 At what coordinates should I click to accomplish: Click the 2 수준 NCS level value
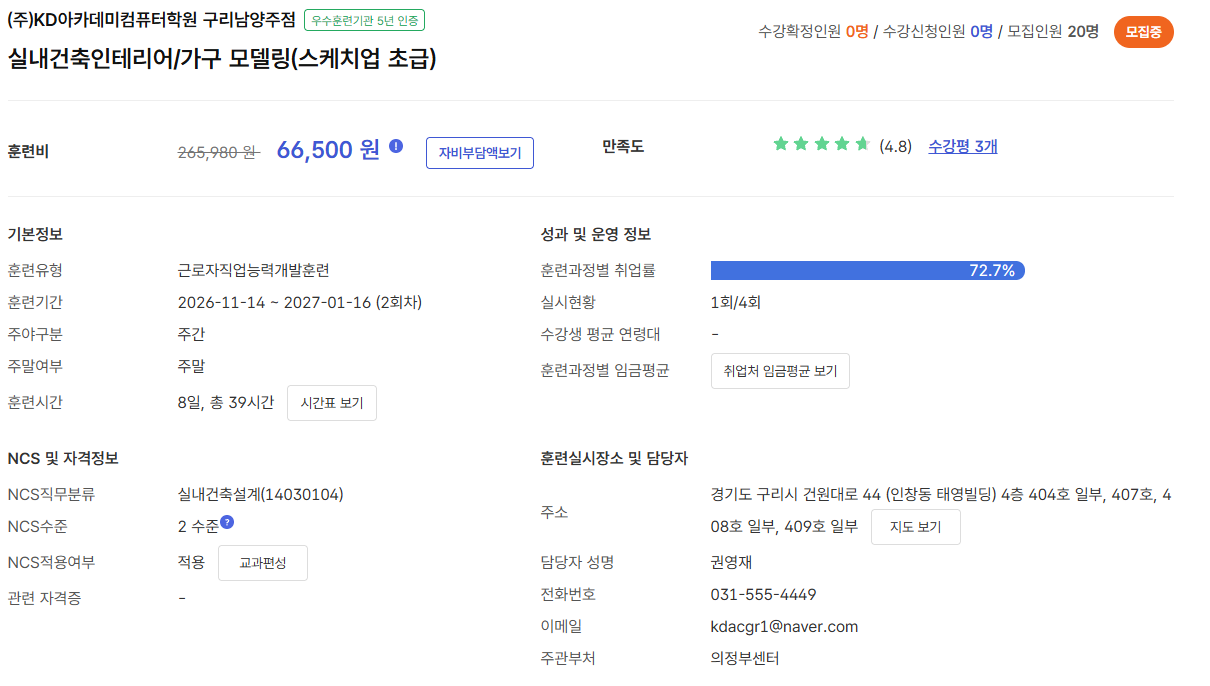pos(198,527)
